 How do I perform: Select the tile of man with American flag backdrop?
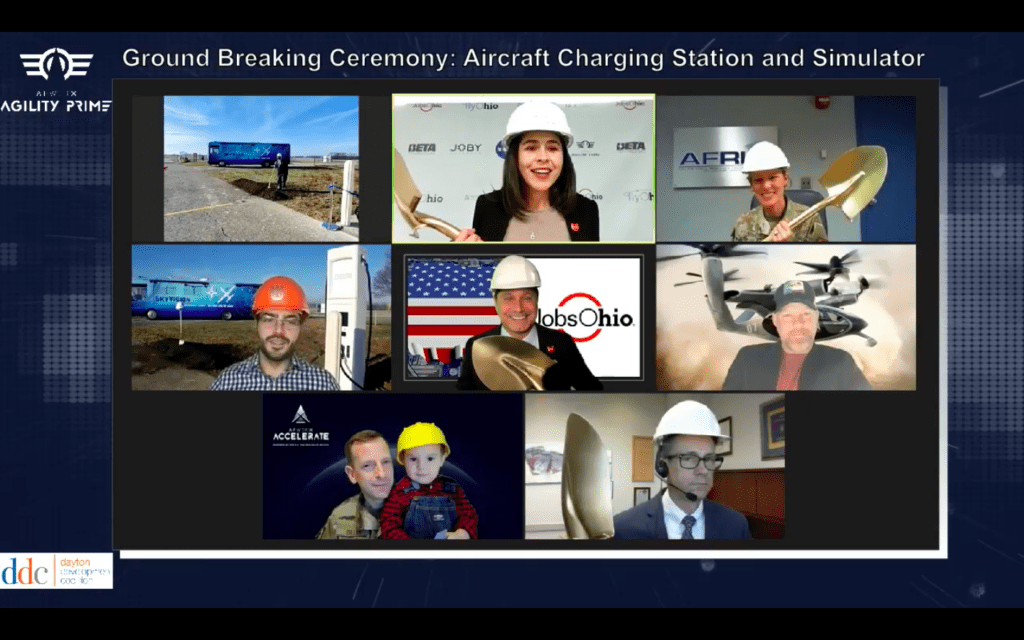(x=524, y=317)
